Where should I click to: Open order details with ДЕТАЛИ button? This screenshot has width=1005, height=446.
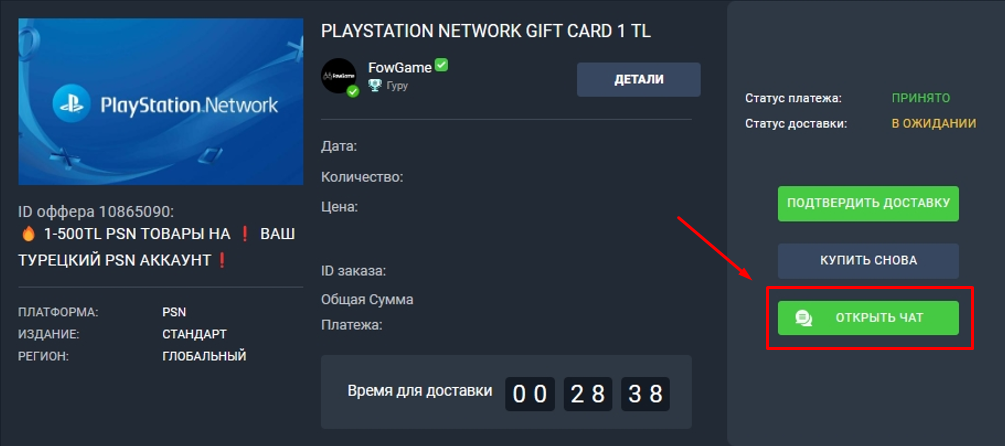pos(638,79)
